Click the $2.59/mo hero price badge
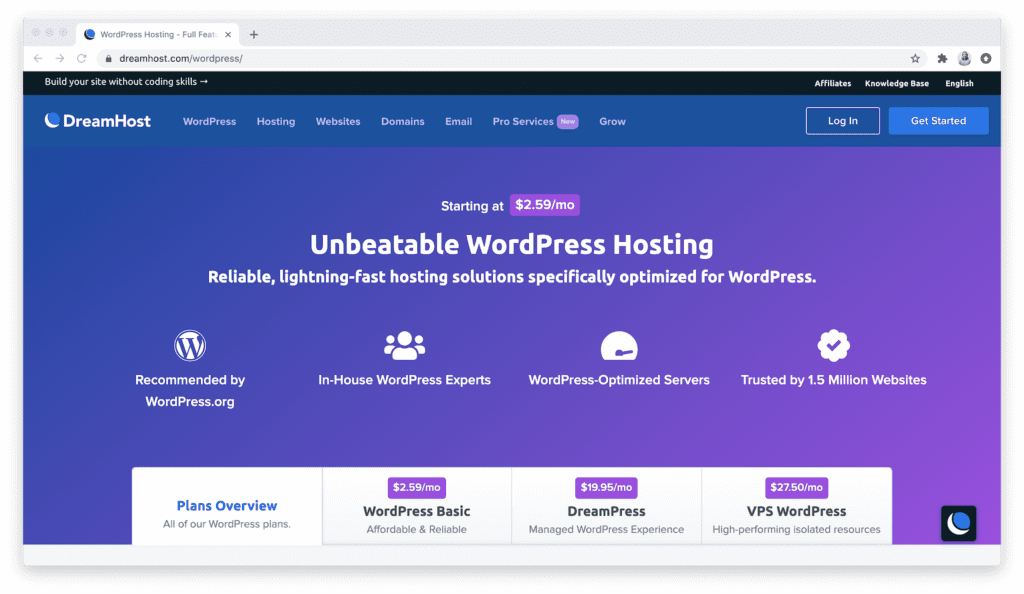The height and width of the screenshot is (594, 1024). click(x=545, y=205)
